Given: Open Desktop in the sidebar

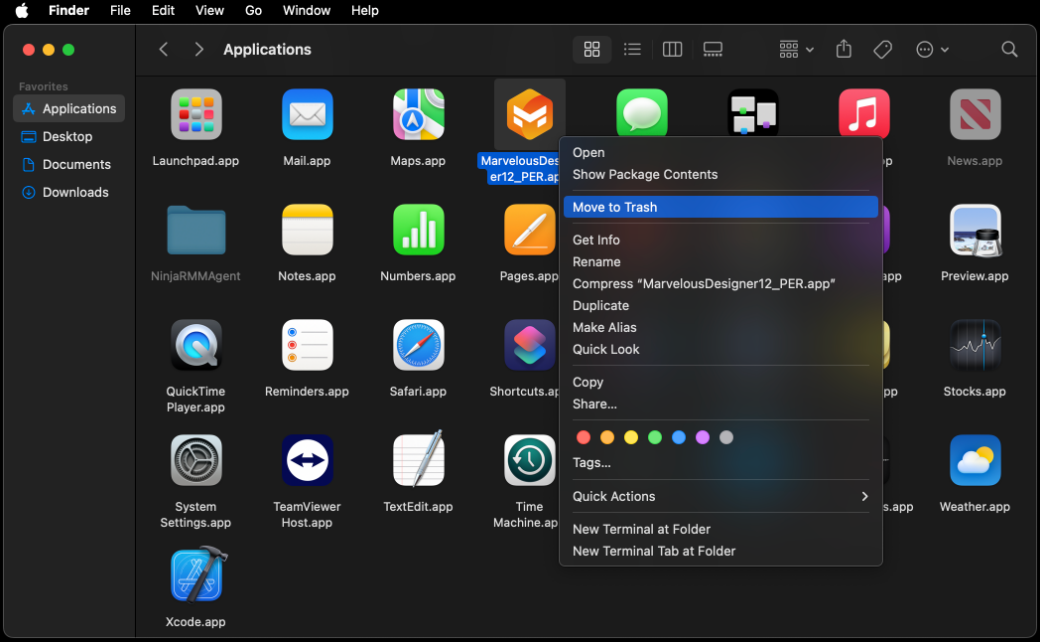Looking at the screenshot, I should 69,137.
